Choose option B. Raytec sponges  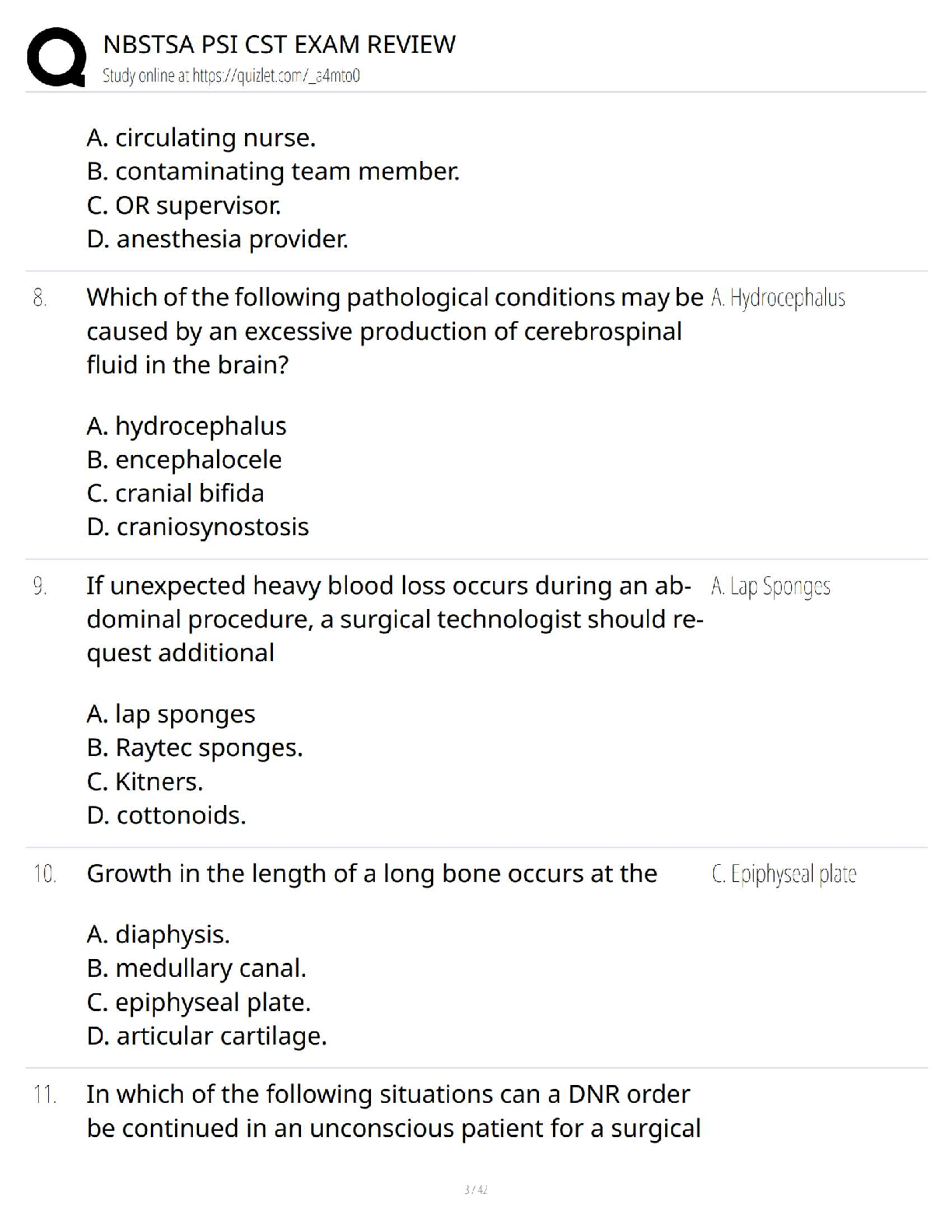pyautogui.click(x=194, y=747)
